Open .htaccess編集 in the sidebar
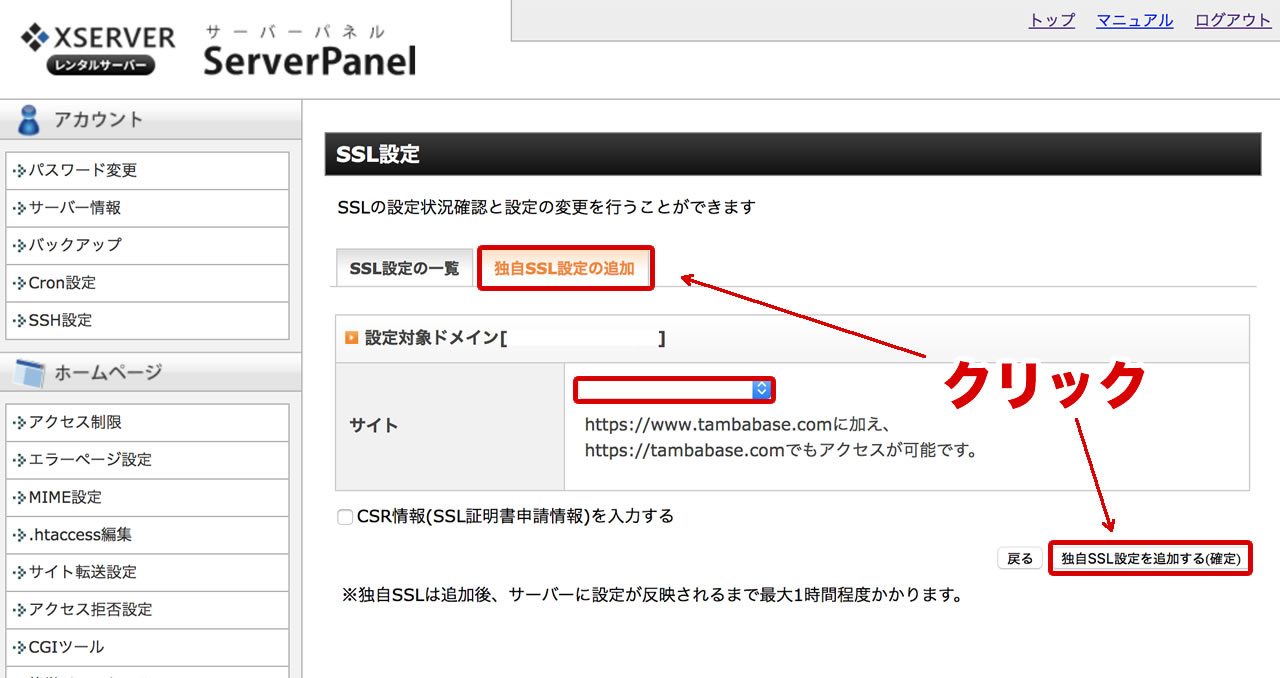The height and width of the screenshot is (678, 1280). tap(147, 535)
